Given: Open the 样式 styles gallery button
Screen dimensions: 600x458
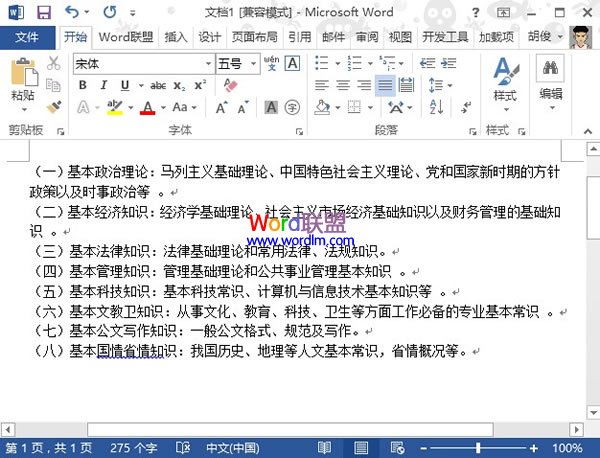Looking at the screenshot, I should (x=505, y=80).
